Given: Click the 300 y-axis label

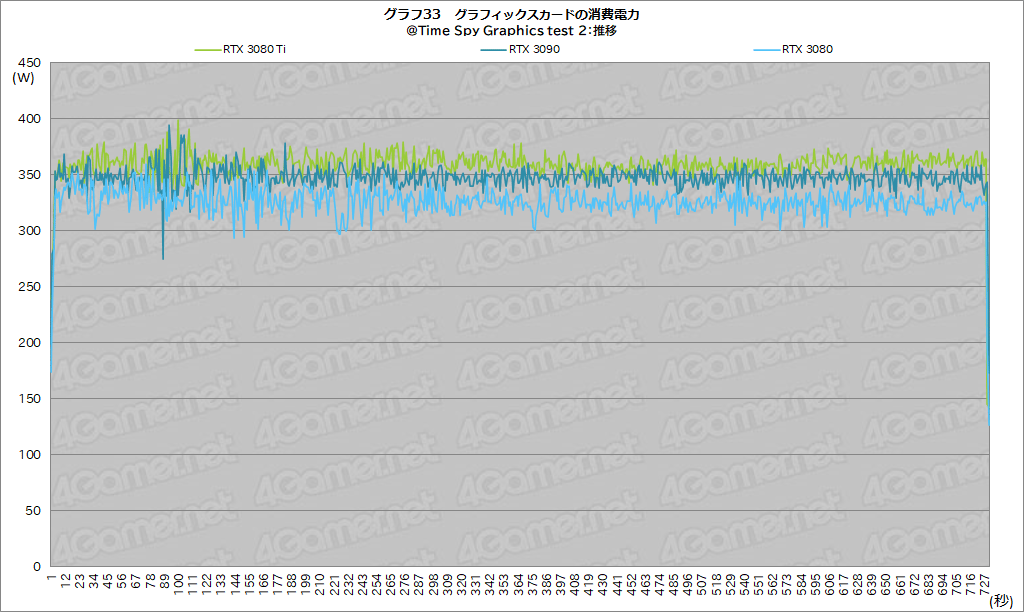Looking at the screenshot, I should 29,231.
